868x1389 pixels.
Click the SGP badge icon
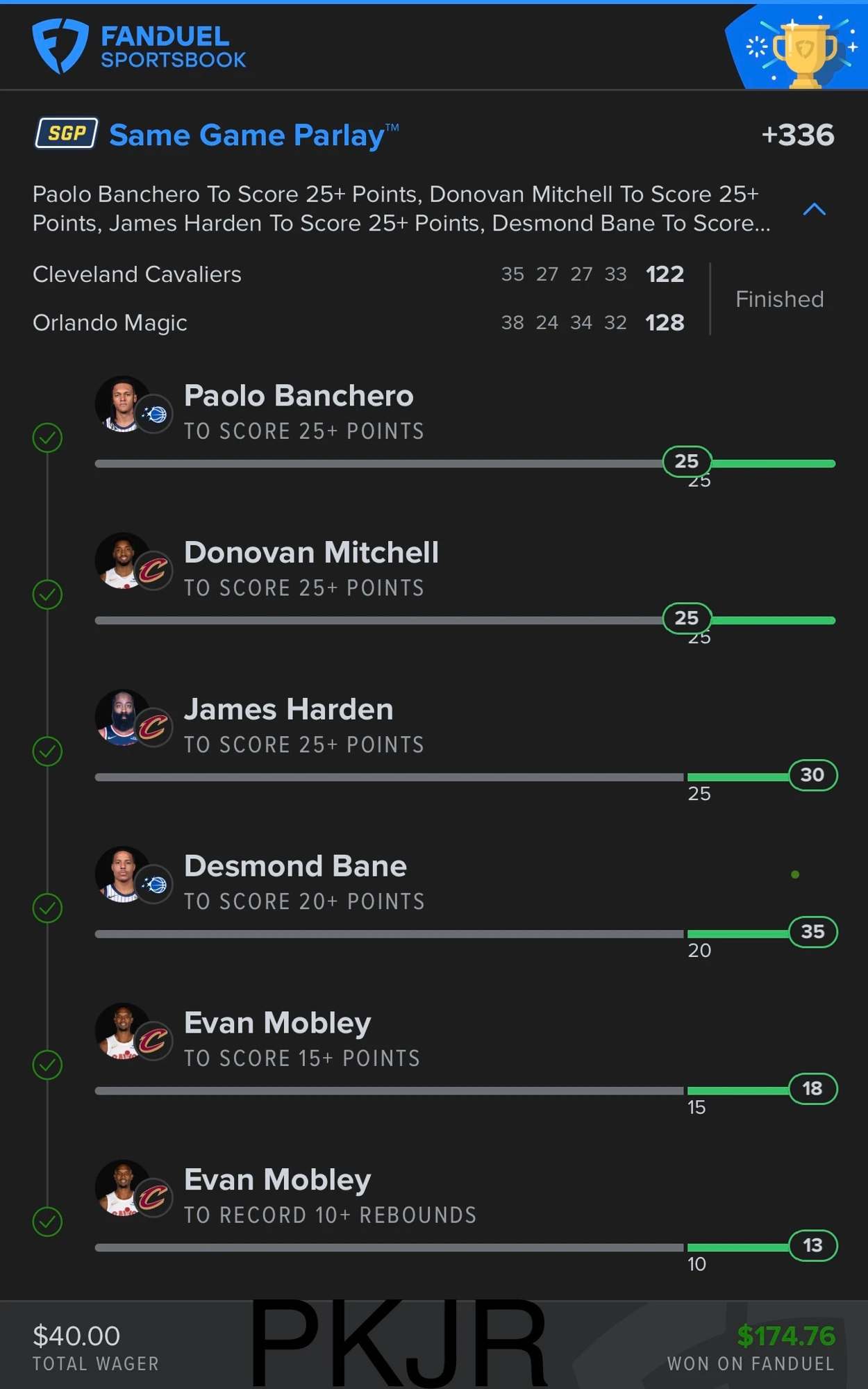(66, 133)
